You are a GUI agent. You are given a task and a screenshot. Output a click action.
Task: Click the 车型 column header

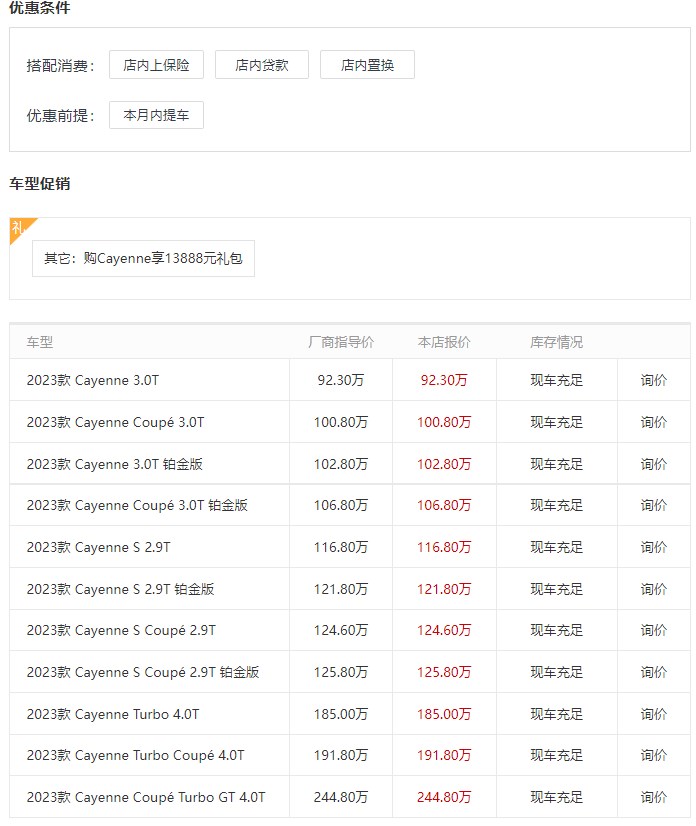40,342
